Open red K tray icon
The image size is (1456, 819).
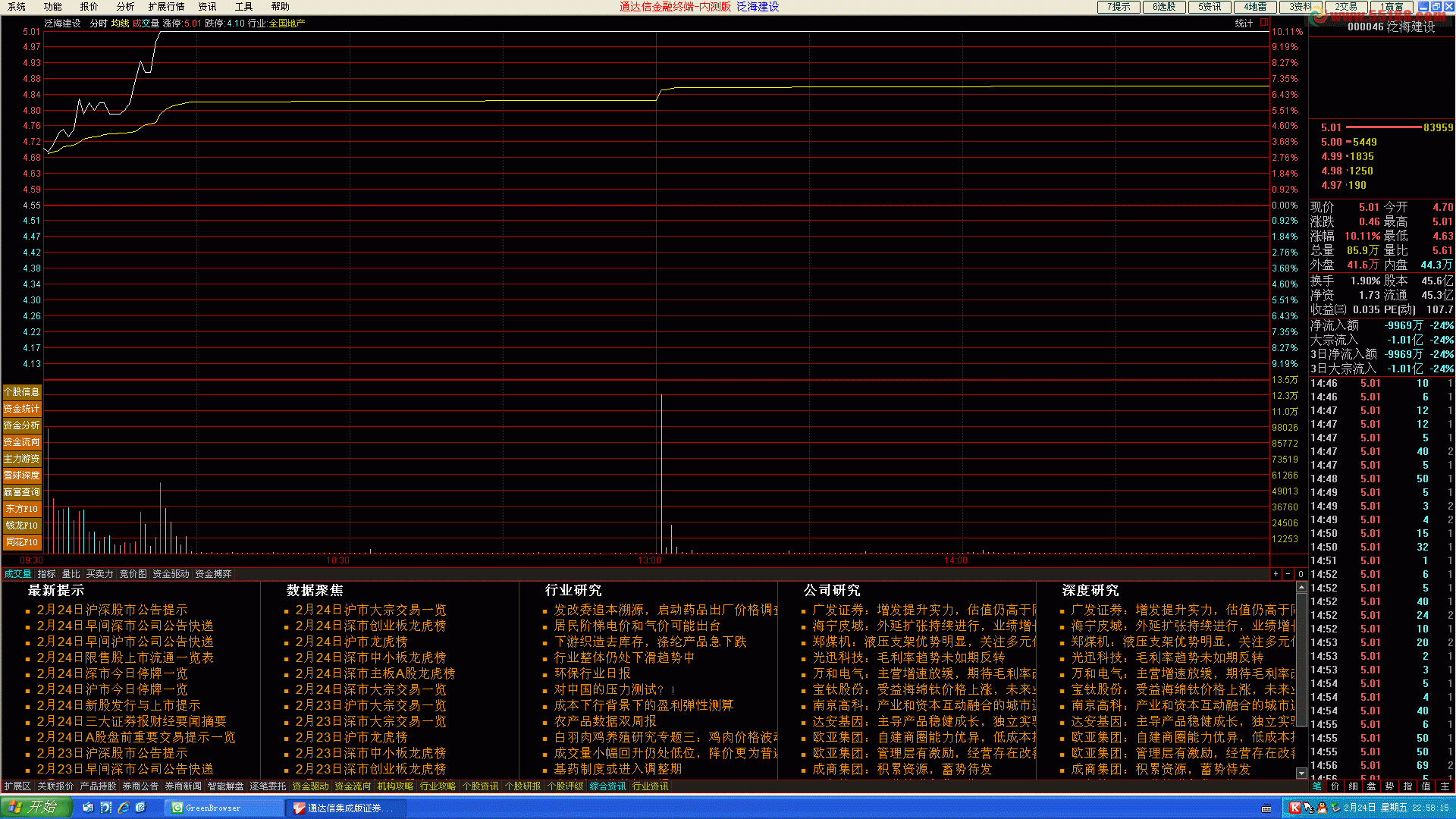[x=1295, y=808]
